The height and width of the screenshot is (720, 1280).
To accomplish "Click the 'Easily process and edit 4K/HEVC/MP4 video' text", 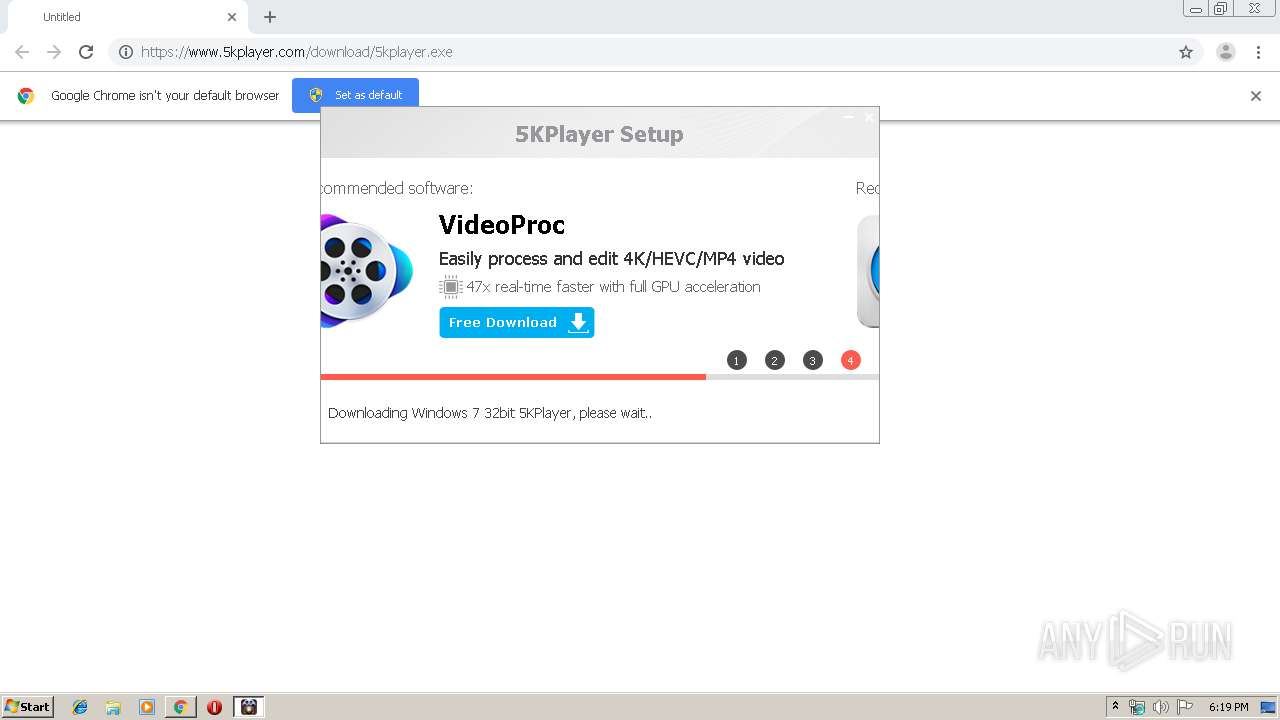I will point(611,259).
